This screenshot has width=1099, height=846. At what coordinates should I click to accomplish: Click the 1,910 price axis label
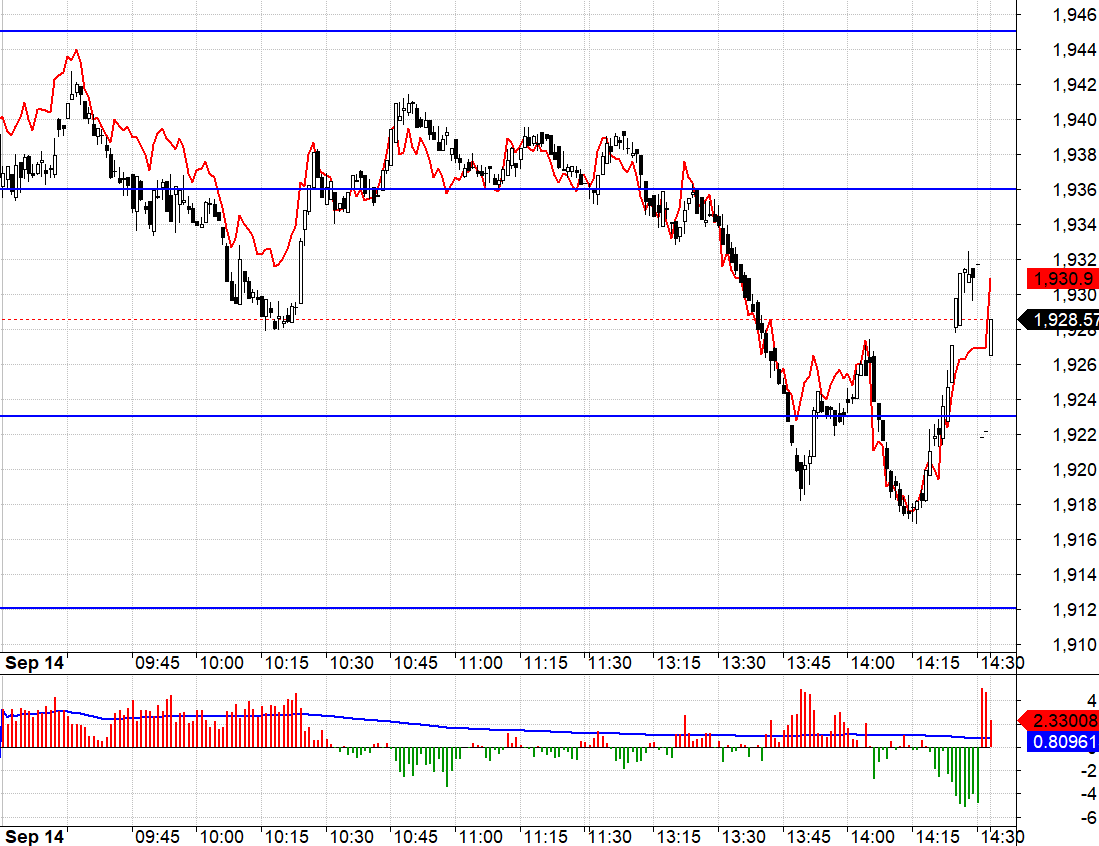pyautogui.click(x=1074, y=645)
